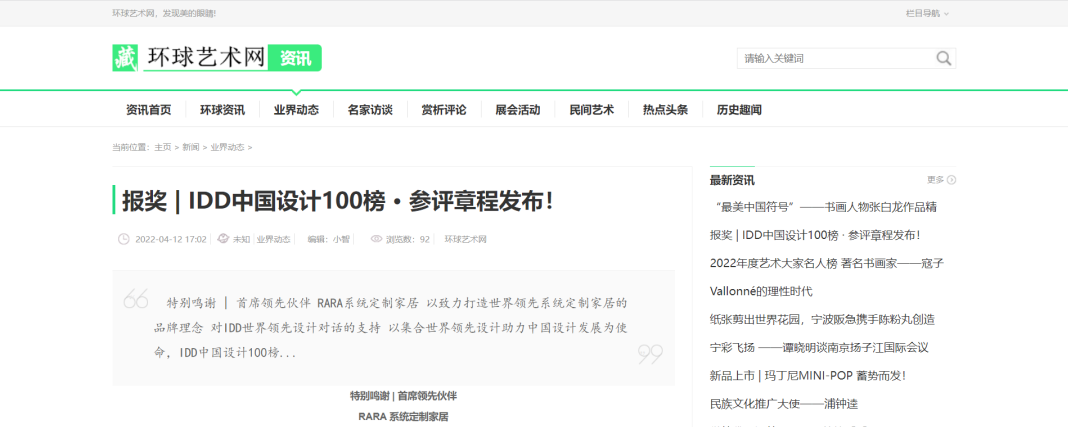Click the green 资讯 badge
The image size is (1068, 427).
[x=295, y=59]
